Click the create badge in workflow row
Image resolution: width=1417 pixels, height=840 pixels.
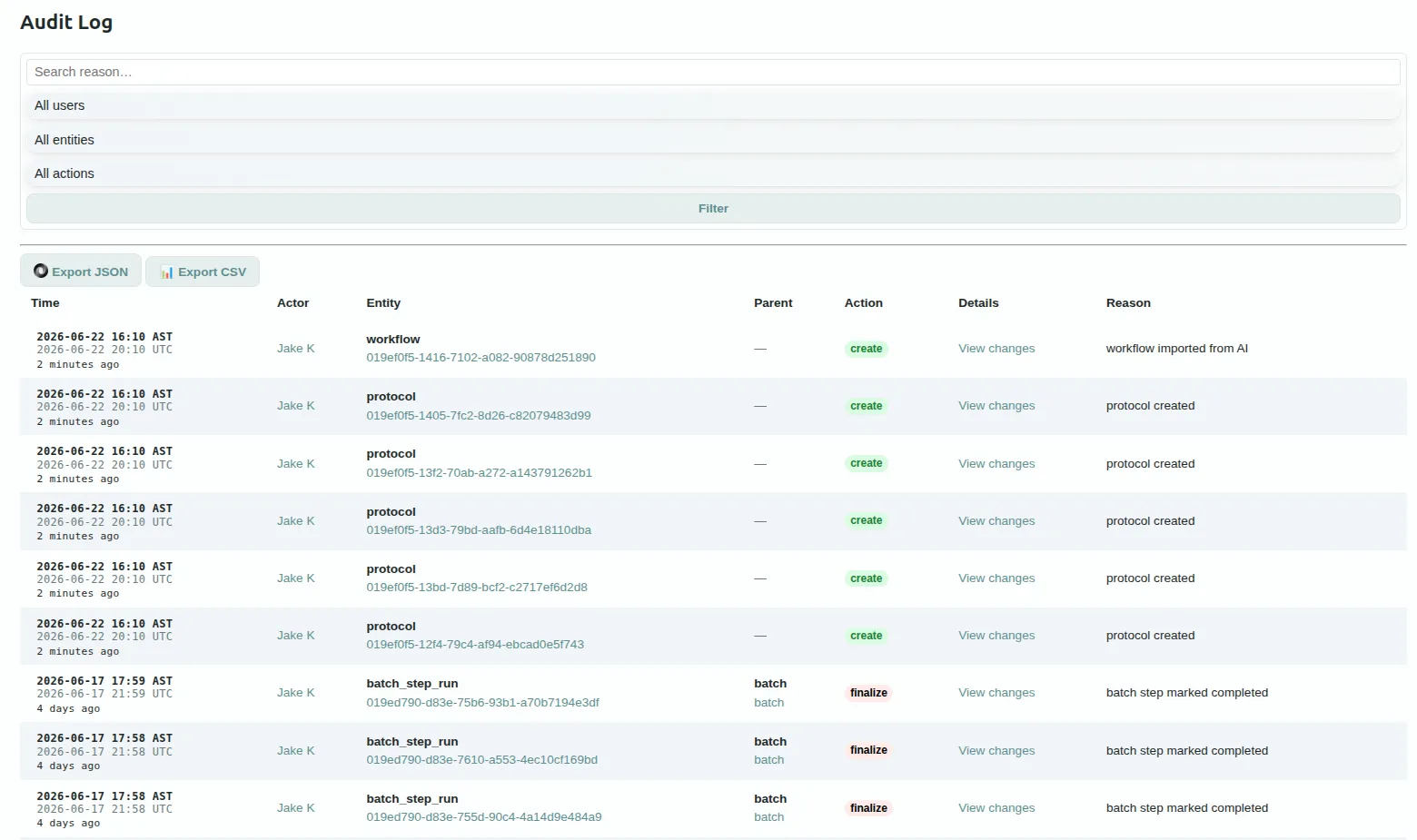click(866, 349)
